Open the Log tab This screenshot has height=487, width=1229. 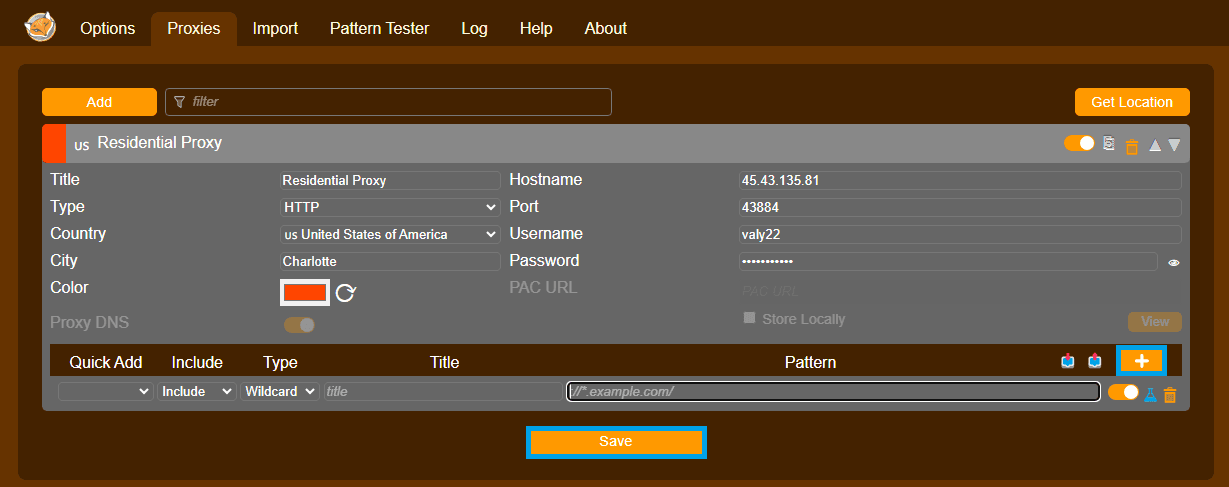[x=475, y=28]
